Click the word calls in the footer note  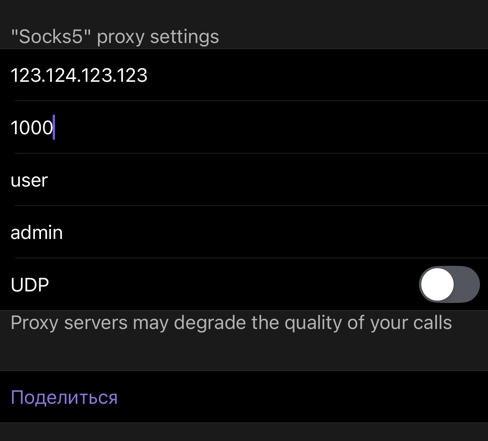(x=433, y=323)
